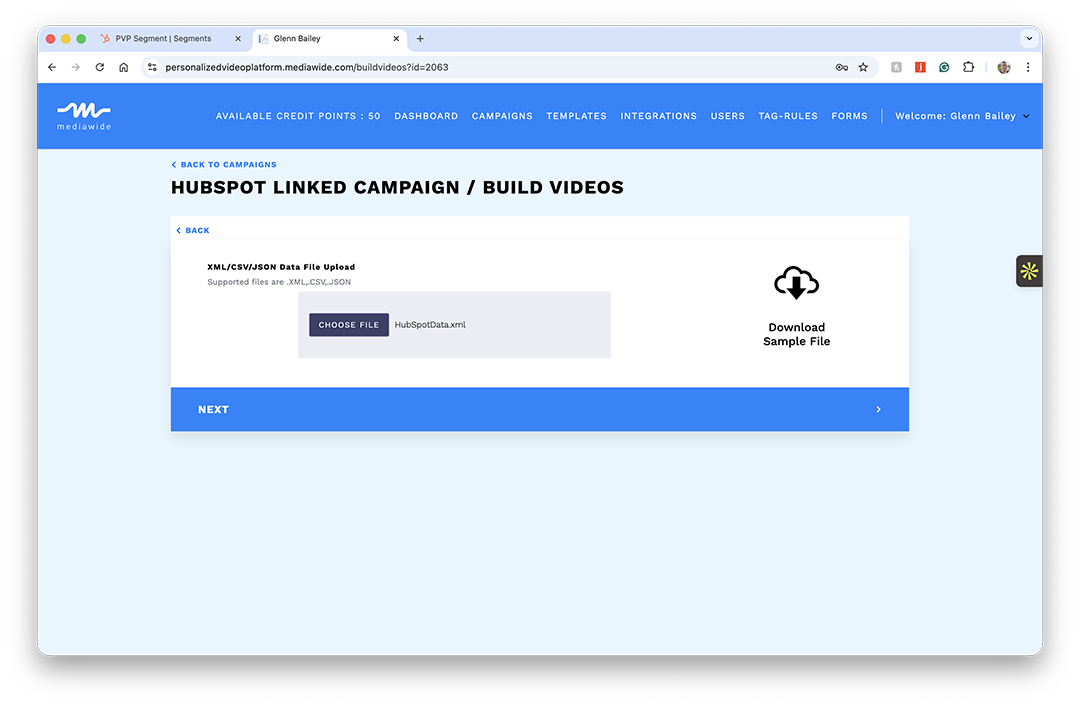
Task: Open the Integrations page from the navigation
Action: pyautogui.click(x=658, y=116)
